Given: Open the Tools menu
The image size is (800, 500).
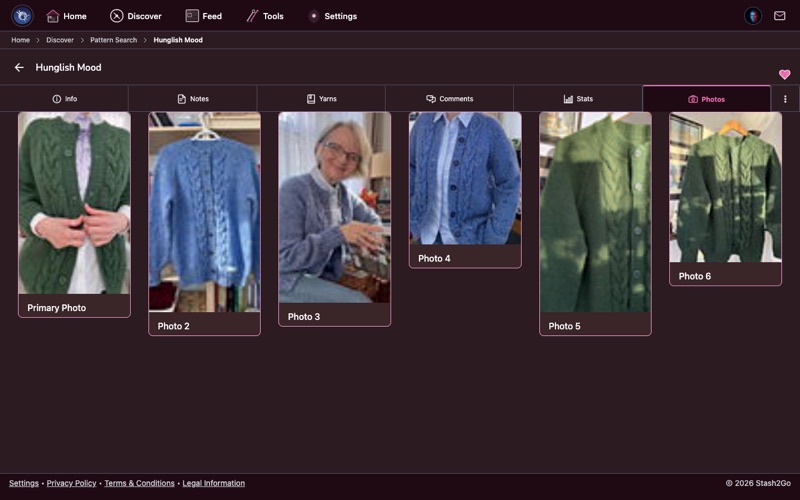Looking at the screenshot, I should point(265,16).
